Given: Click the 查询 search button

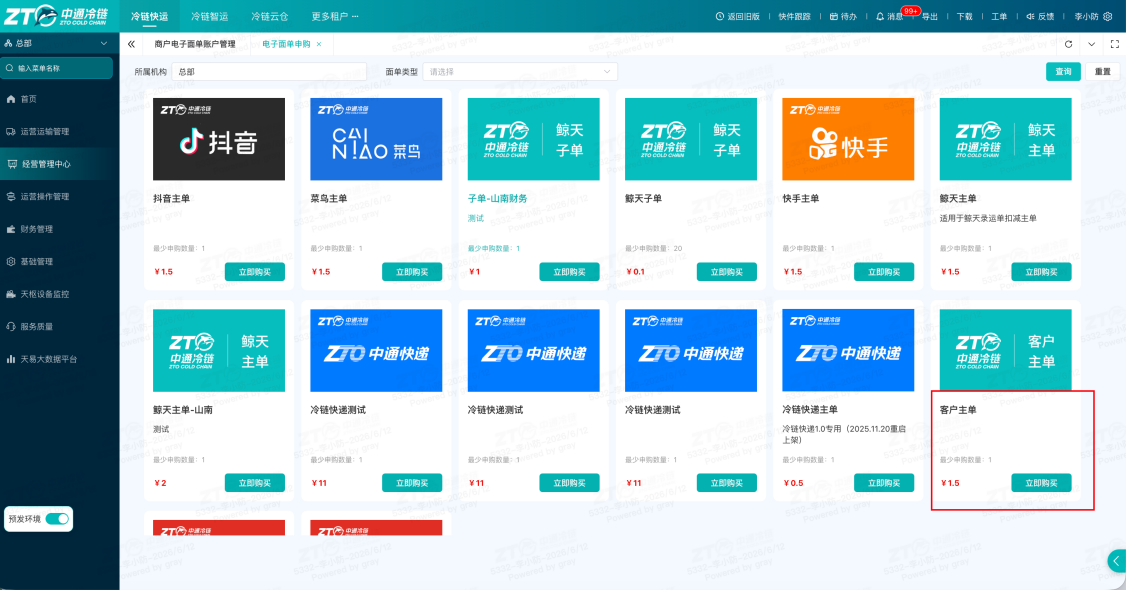Looking at the screenshot, I should coord(1063,72).
